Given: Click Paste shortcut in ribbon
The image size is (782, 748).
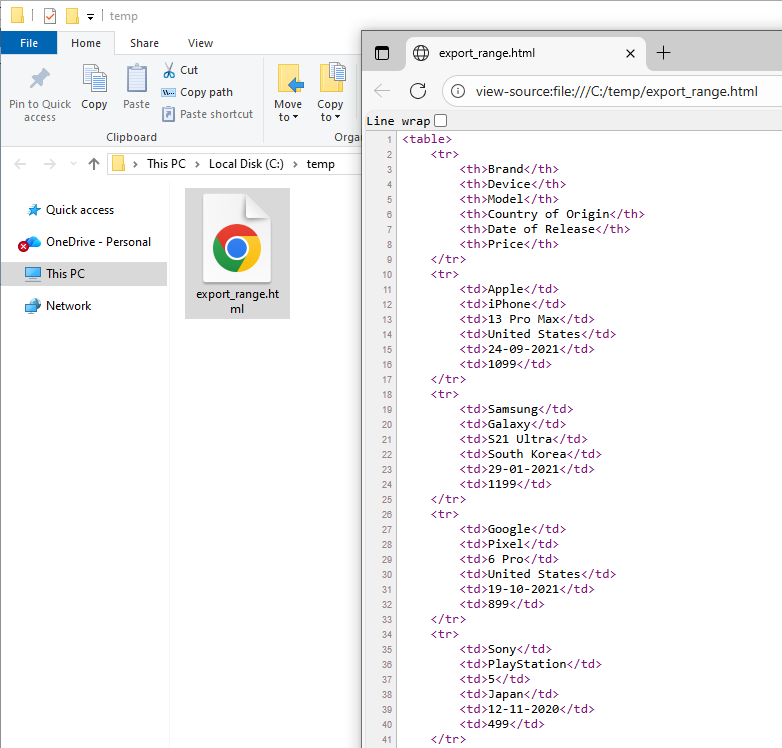Looking at the screenshot, I should (207, 114).
